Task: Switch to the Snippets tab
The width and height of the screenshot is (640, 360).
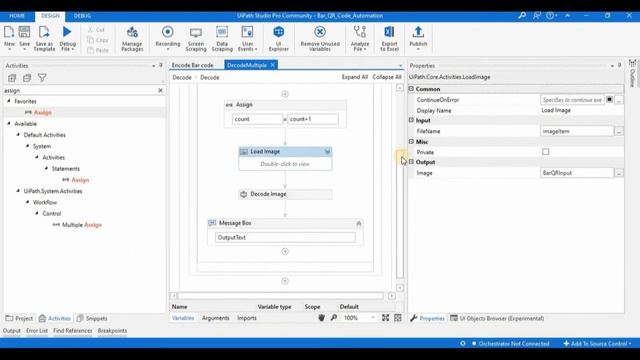Action: click(92, 318)
